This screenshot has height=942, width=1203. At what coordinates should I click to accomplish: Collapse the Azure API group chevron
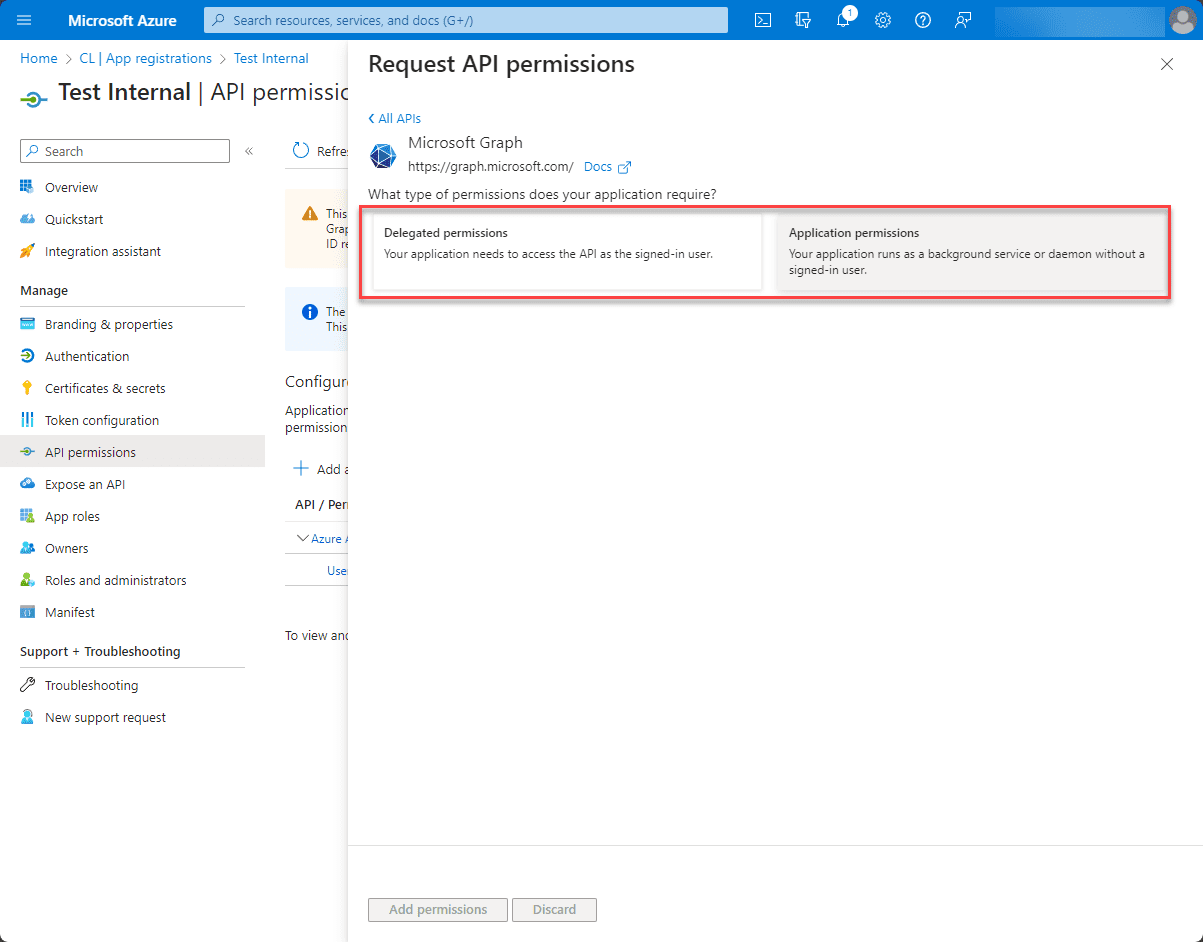pyautogui.click(x=303, y=538)
